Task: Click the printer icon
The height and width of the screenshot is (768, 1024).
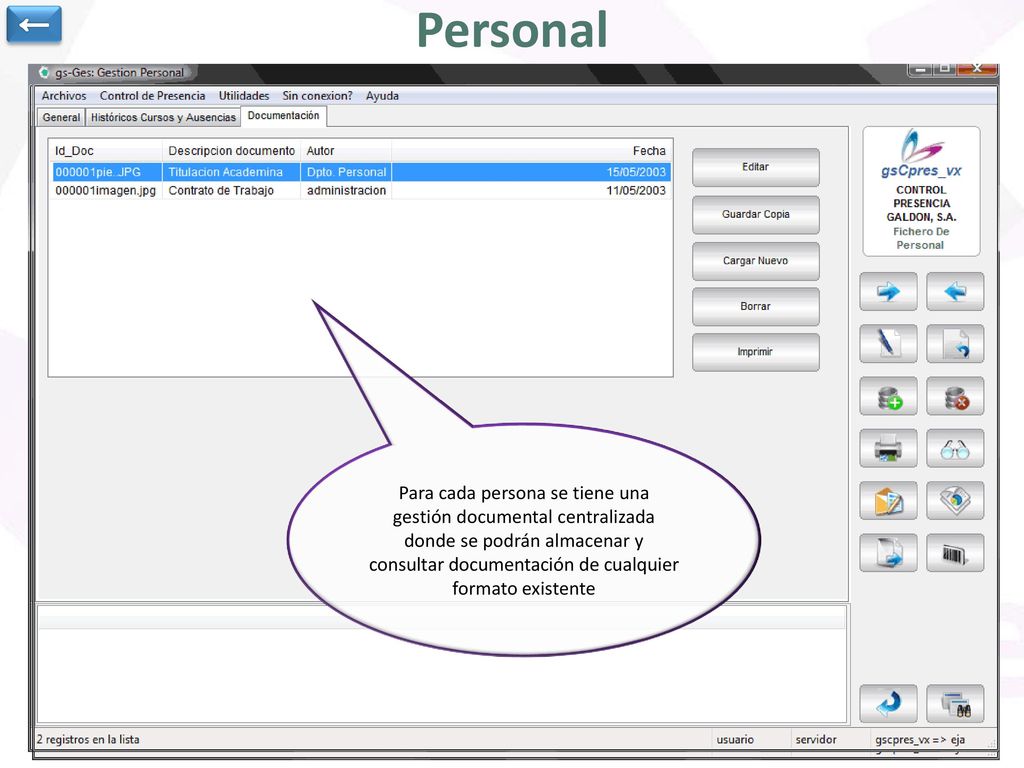Action: (888, 448)
